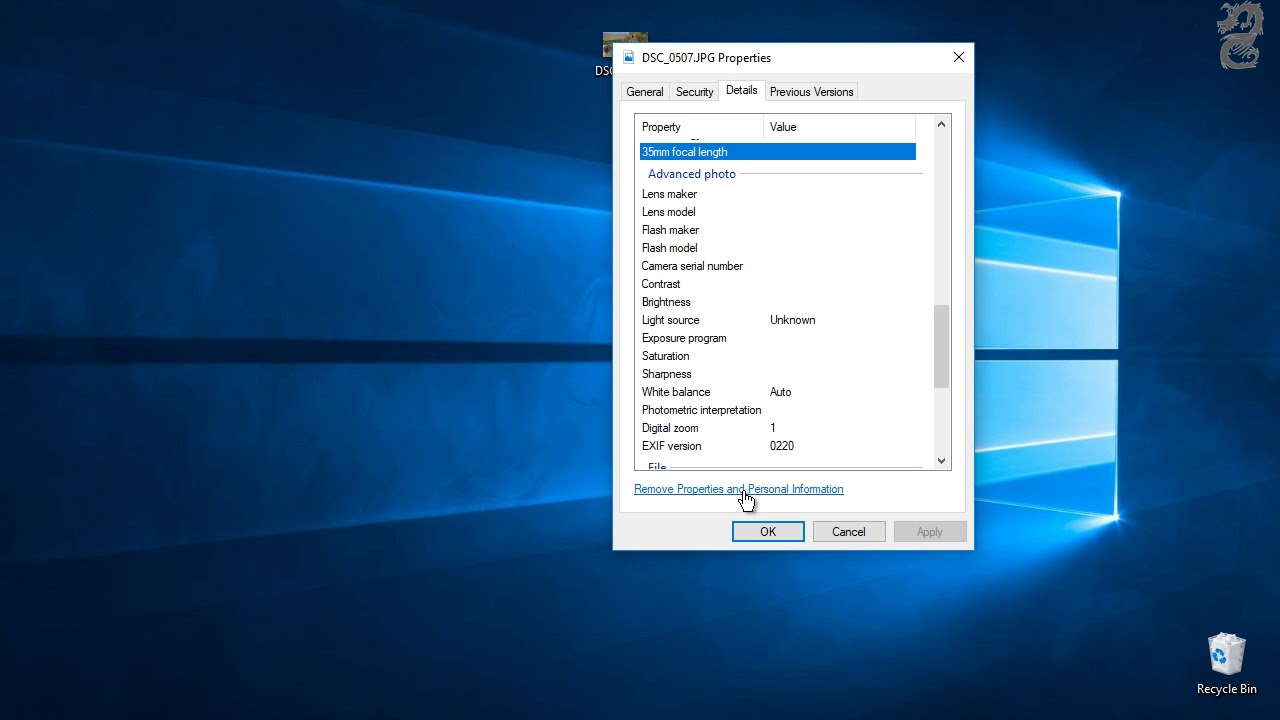Viewport: 1280px width, 720px height.
Task: Select the 35mm focal length row
Action: (x=777, y=152)
